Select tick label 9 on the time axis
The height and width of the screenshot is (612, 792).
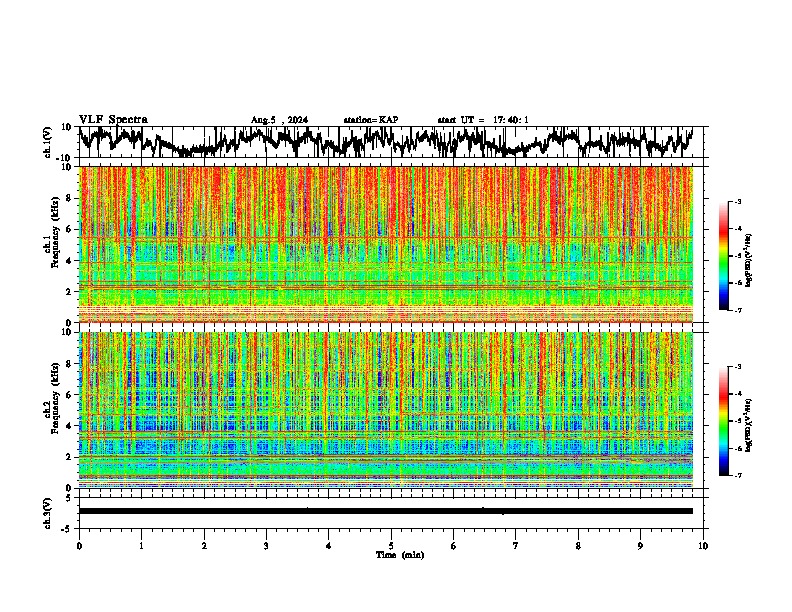640,546
